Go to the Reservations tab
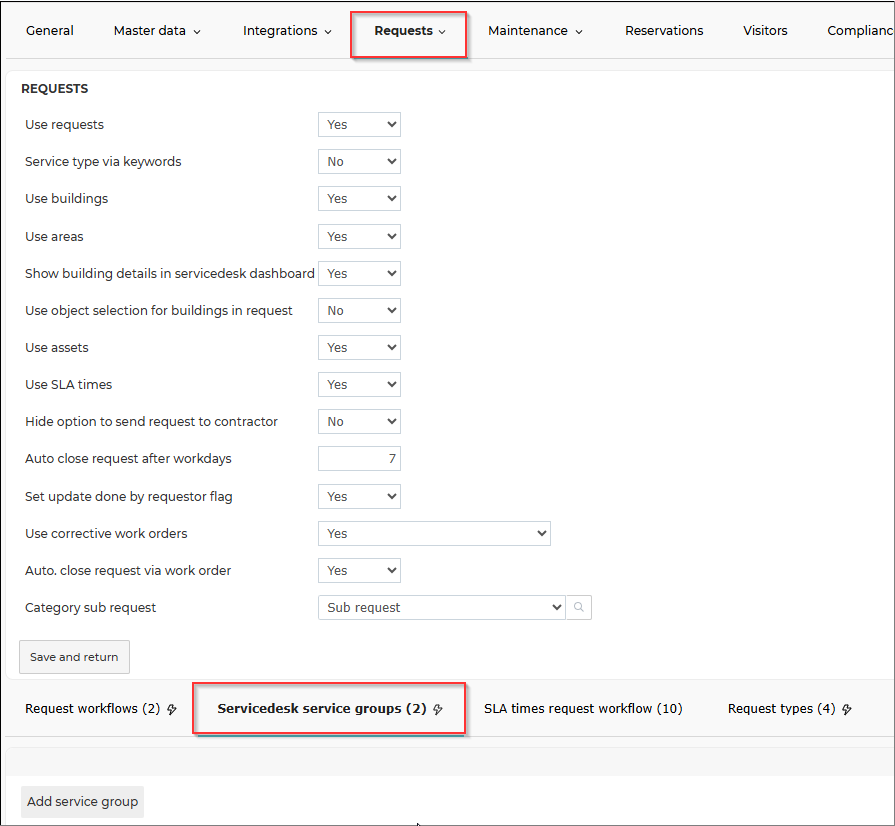895x826 pixels. pos(664,31)
